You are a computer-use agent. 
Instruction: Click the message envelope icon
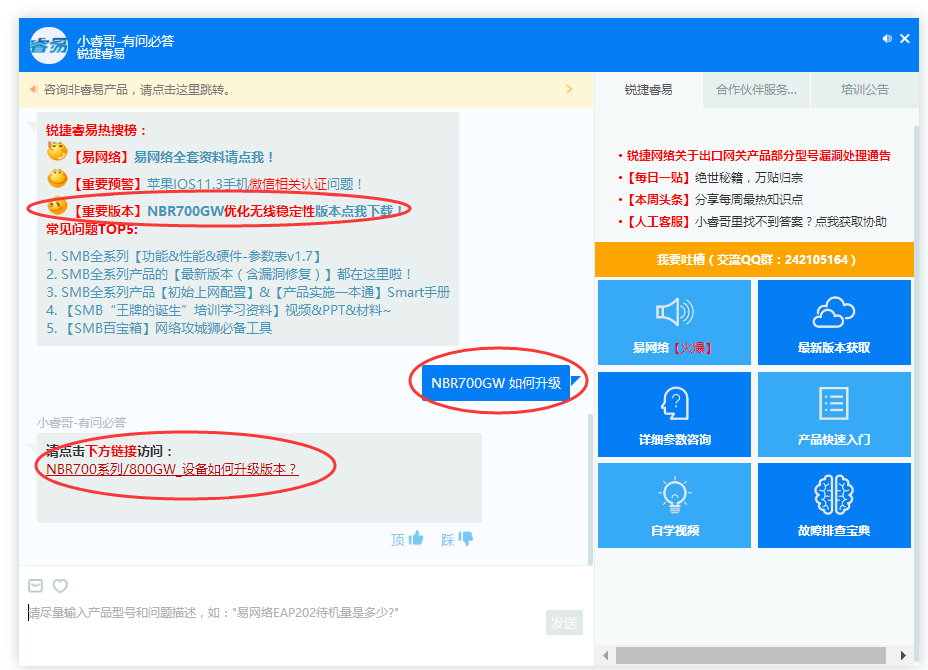point(36,585)
